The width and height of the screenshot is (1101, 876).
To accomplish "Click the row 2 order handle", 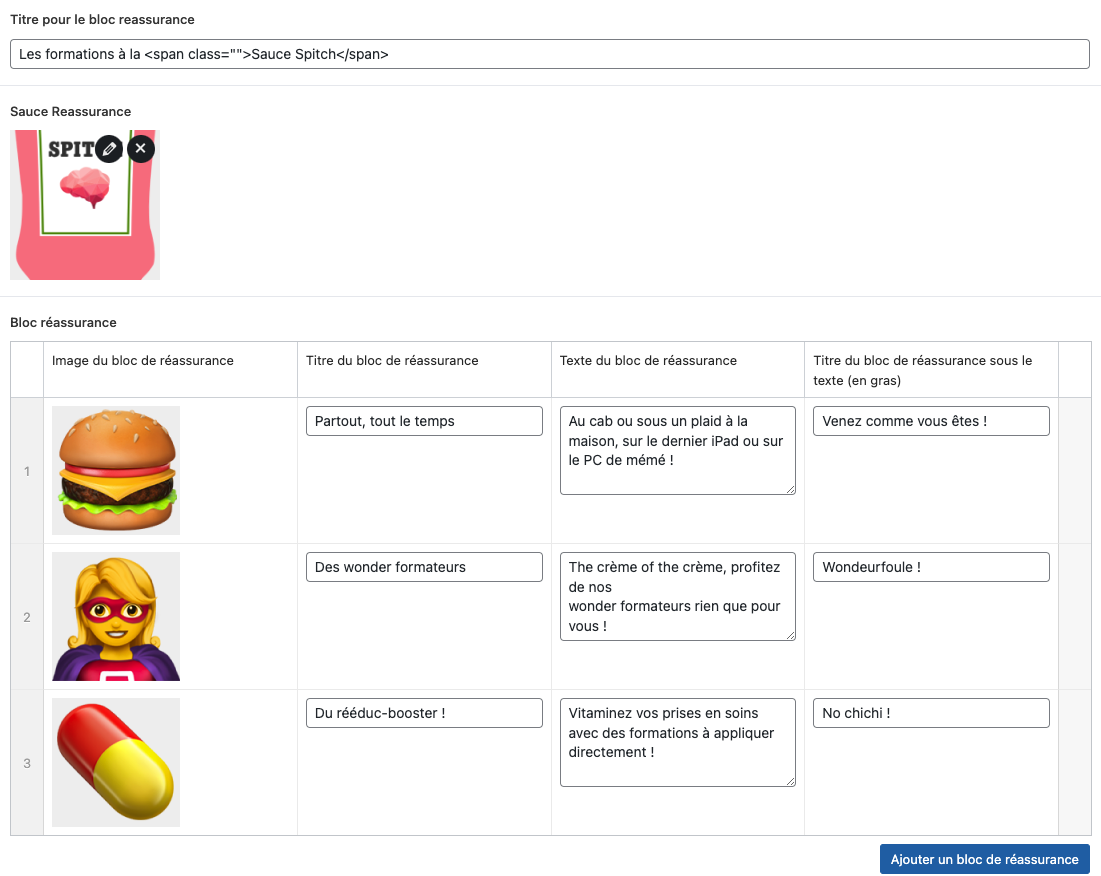I will click(x=27, y=617).
